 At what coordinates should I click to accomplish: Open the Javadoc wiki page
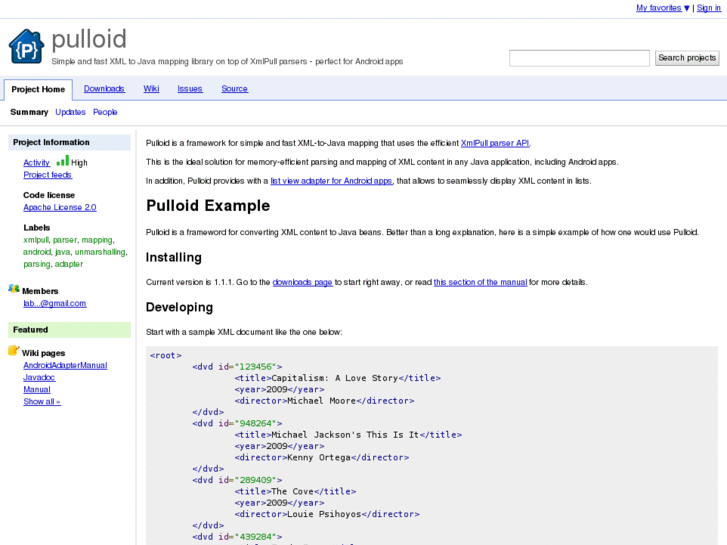click(39, 378)
